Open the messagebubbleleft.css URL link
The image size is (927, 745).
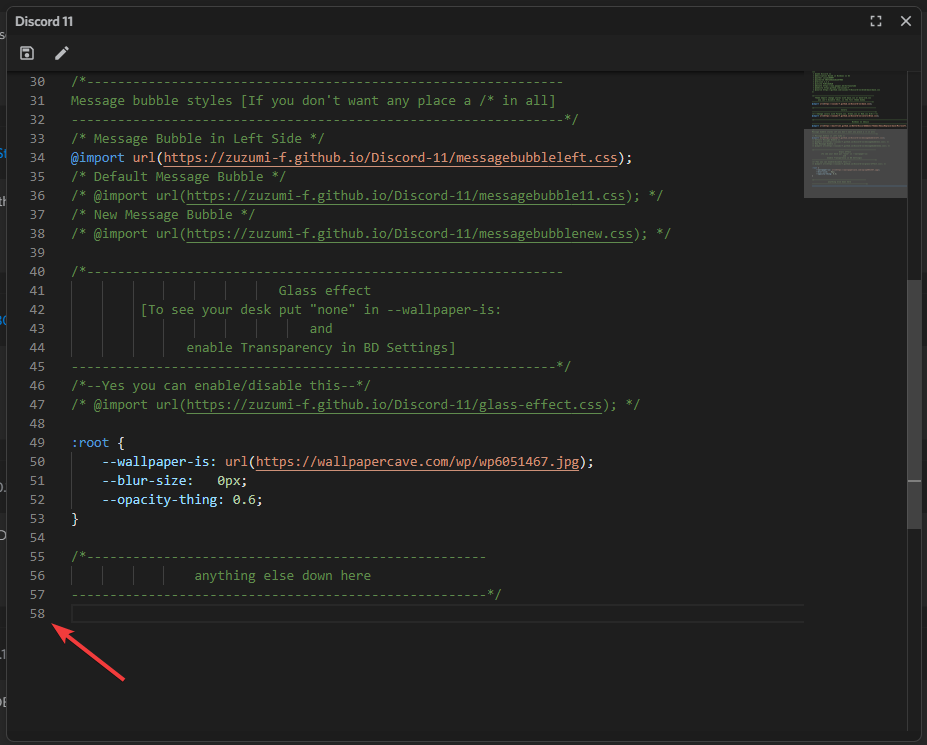390,158
